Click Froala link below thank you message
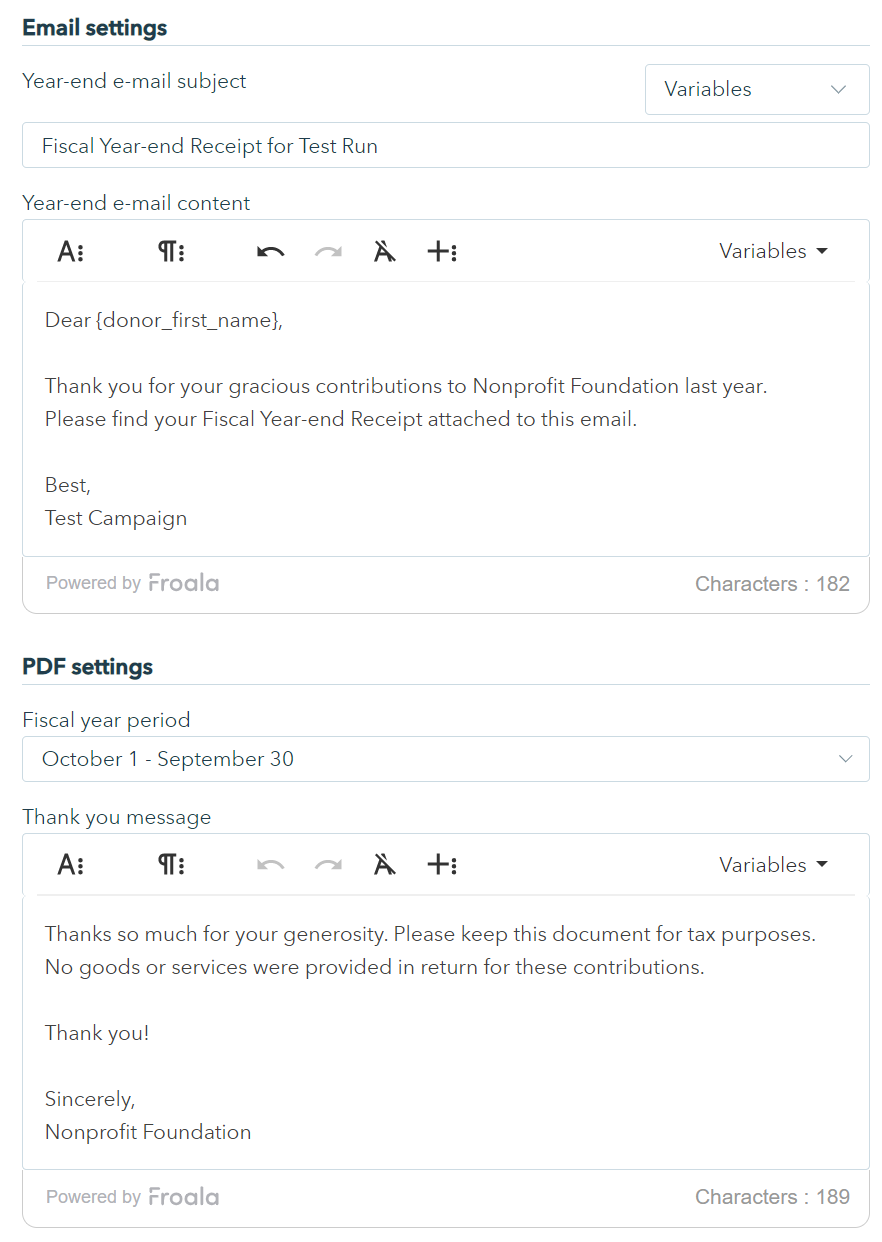Image resolution: width=882 pixels, height=1242 pixels. pos(183,1197)
